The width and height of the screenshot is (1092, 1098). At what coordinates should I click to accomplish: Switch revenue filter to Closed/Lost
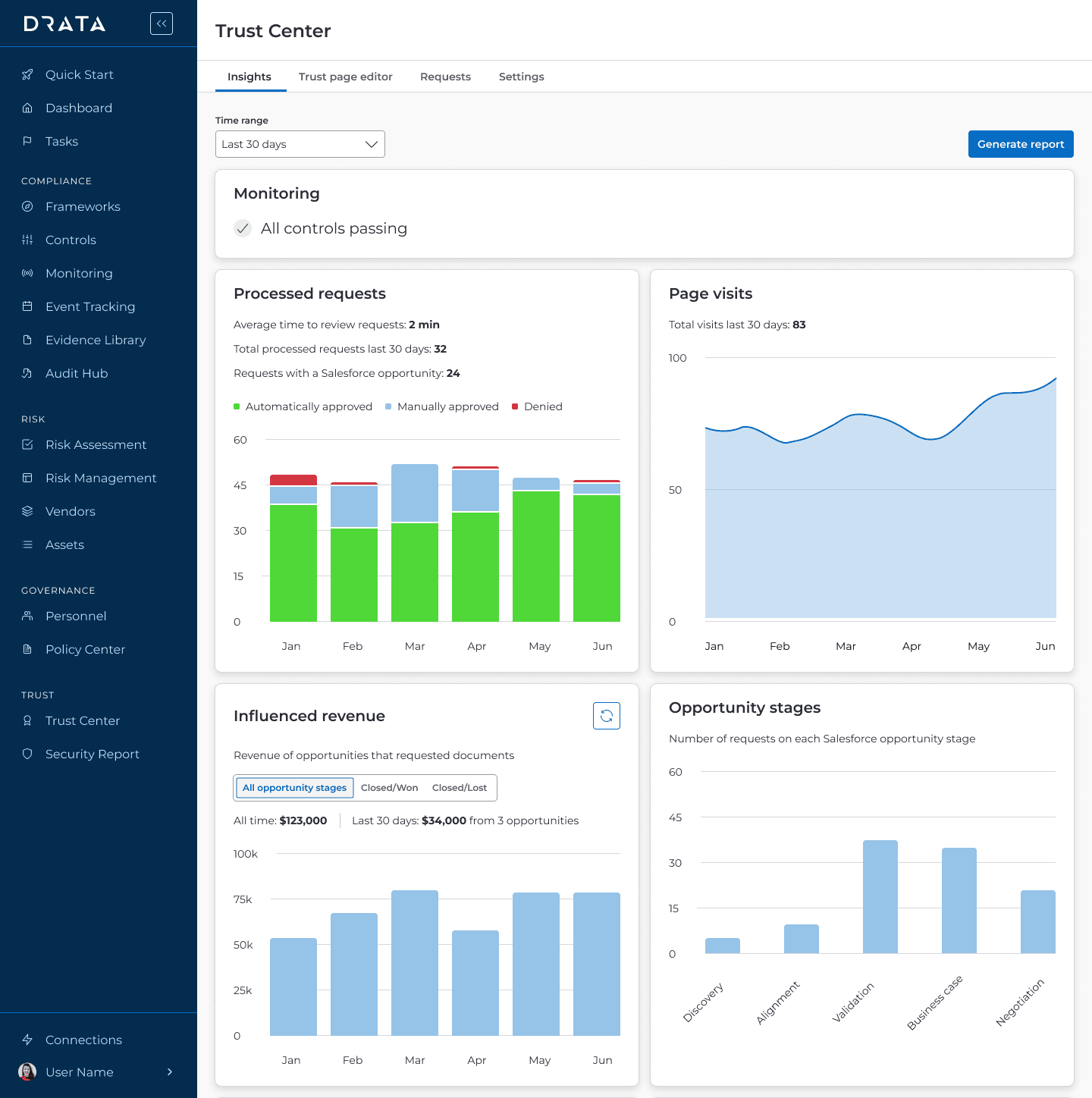pos(460,788)
